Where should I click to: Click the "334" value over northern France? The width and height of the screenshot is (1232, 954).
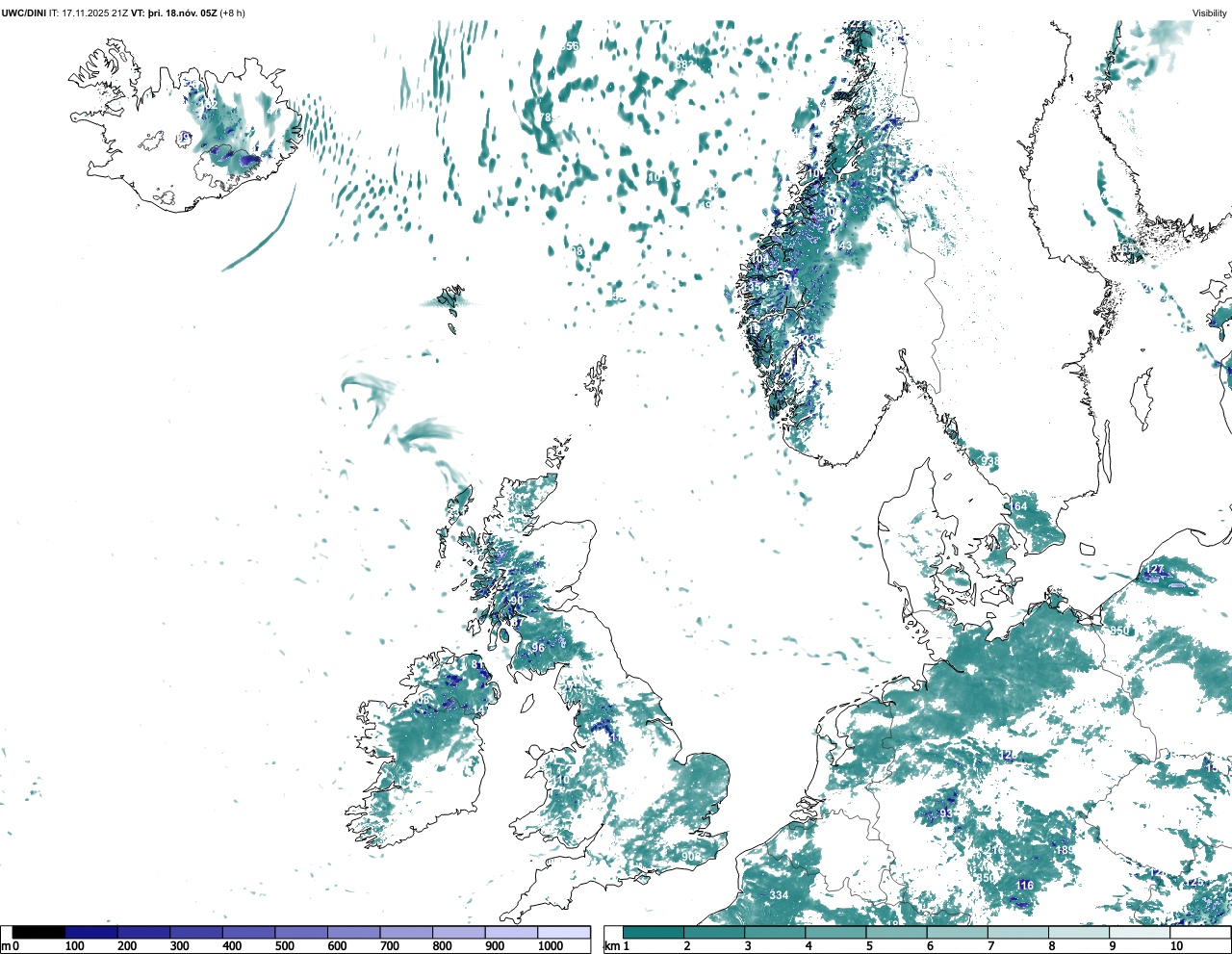coord(779,895)
